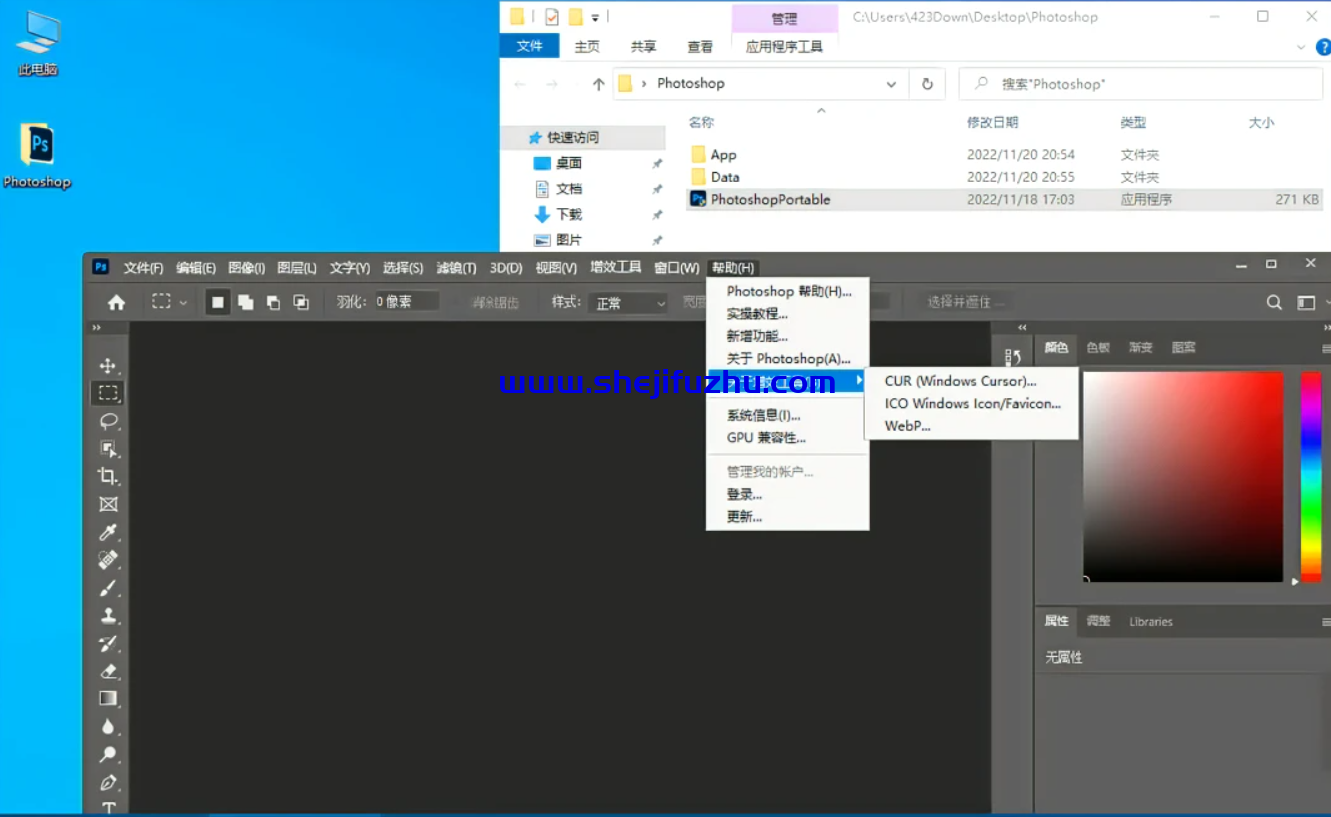Switch to the Libraries tab
This screenshot has height=817, width=1331.
tap(1150, 622)
